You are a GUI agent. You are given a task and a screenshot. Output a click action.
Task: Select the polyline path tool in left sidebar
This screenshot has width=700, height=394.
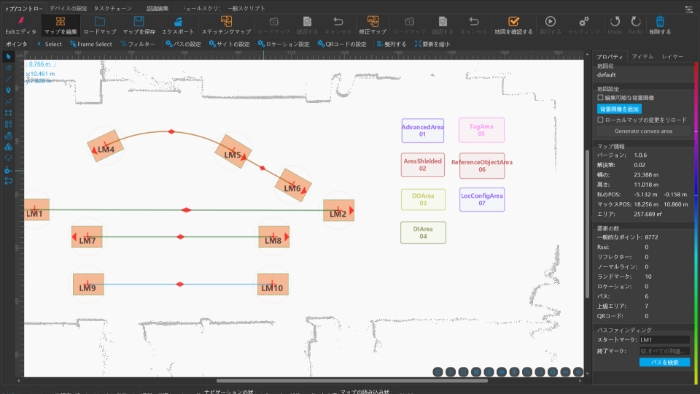[x=8, y=102]
